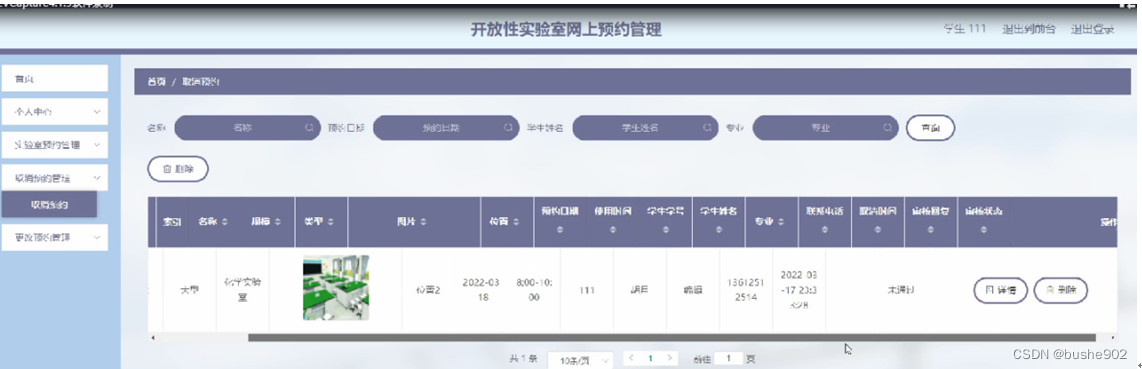Click 首页 in the breadcrumb bar

click(156, 82)
